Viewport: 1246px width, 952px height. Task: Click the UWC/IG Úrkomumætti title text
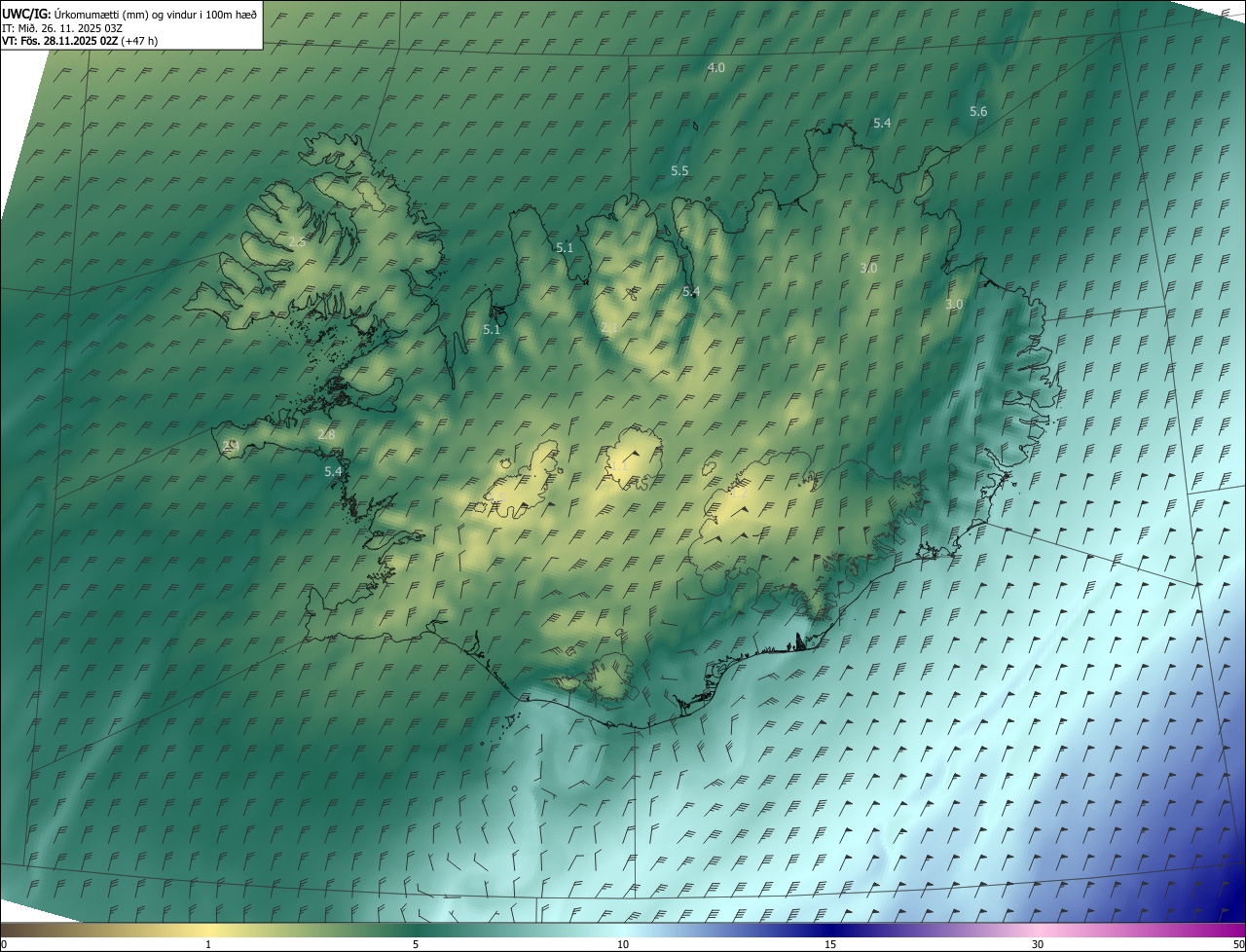click(x=129, y=14)
